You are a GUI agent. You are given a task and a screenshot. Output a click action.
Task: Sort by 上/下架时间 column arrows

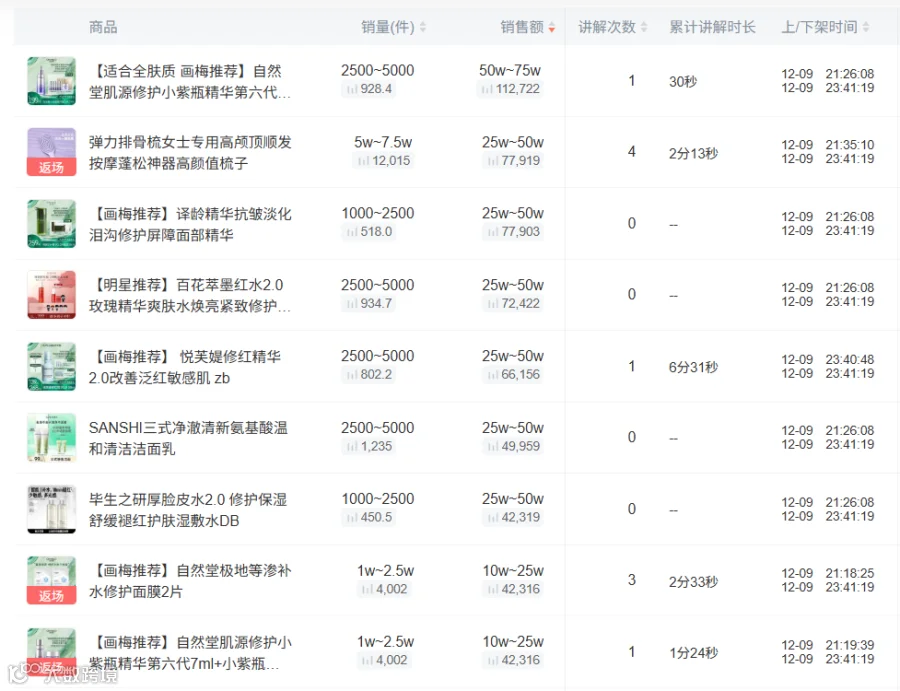click(x=866, y=27)
